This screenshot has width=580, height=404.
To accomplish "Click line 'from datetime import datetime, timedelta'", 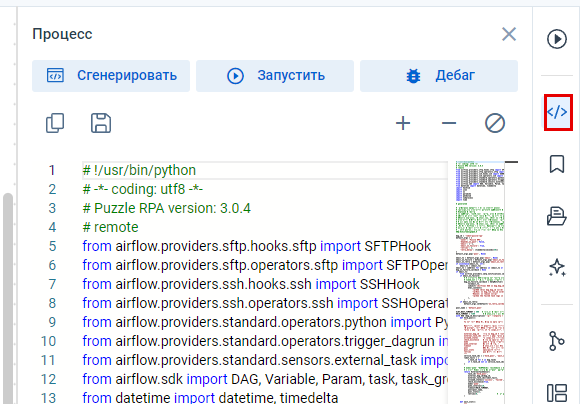I will [x=210, y=398].
